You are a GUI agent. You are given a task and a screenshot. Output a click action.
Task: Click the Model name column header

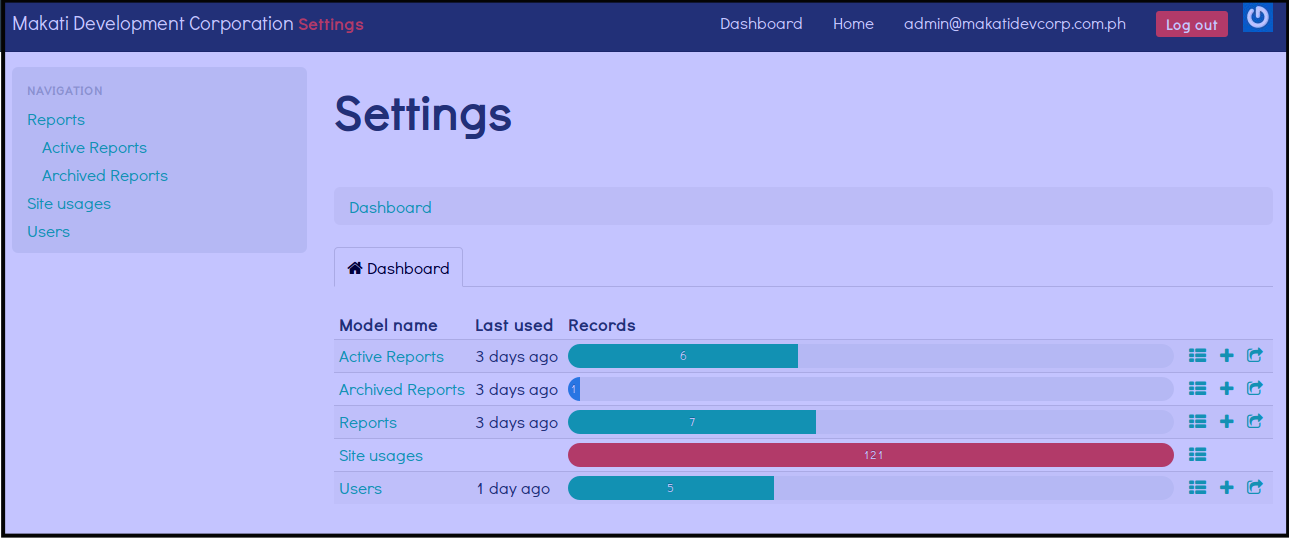[x=388, y=325]
